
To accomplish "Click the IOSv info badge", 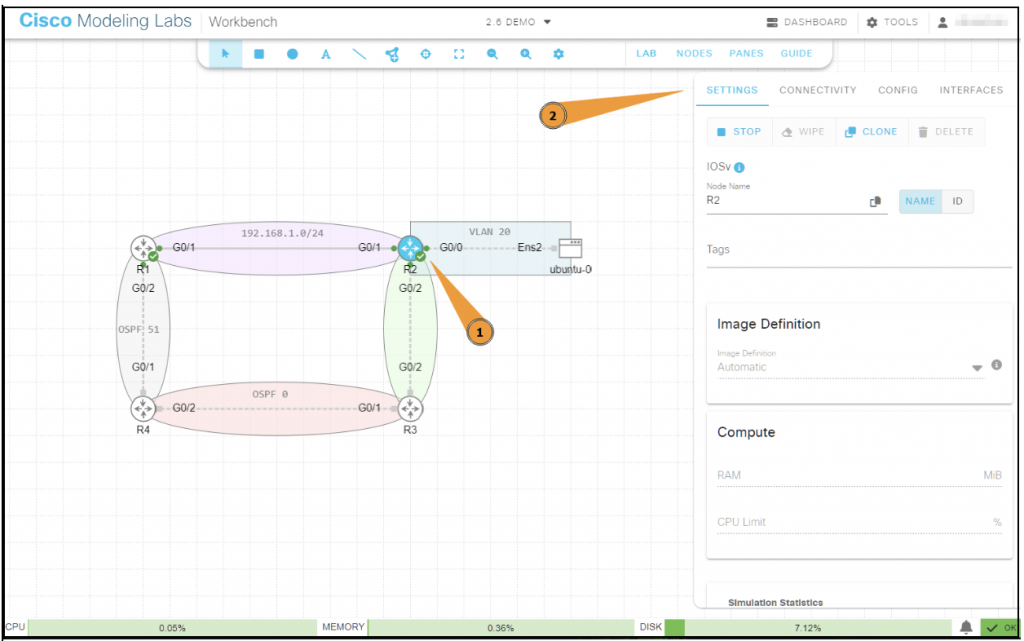I will point(739,167).
